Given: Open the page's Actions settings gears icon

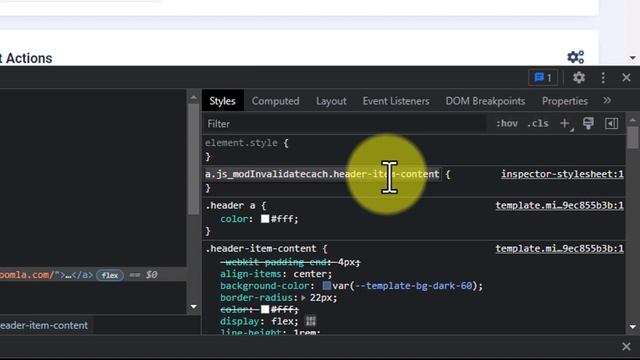Looking at the screenshot, I should click(x=576, y=57).
